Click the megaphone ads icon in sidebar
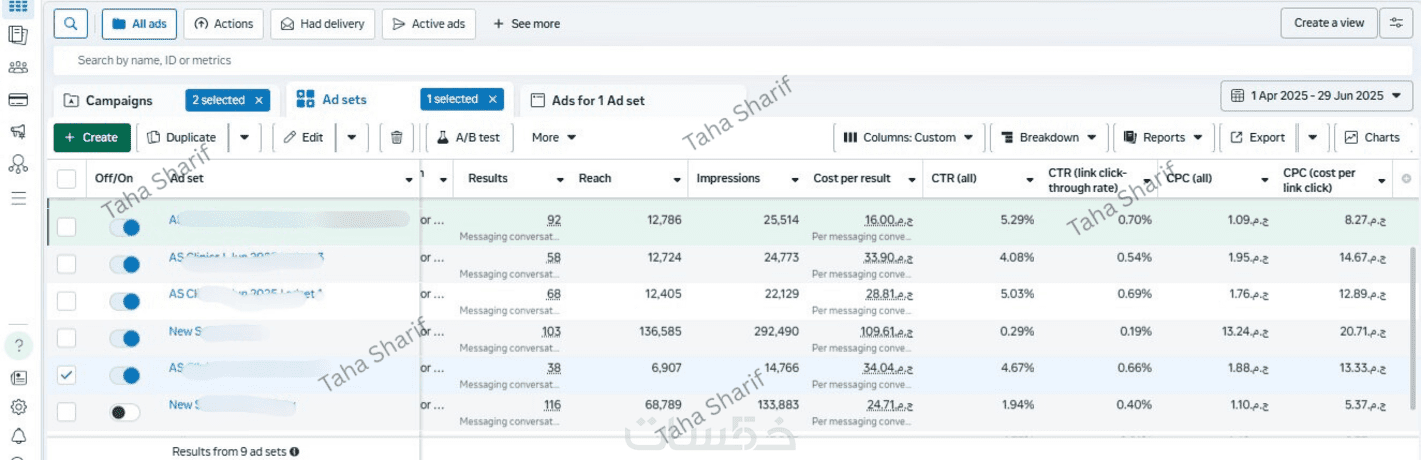Image resolution: width=1421 pixels, height=460 pixels. 17,132
